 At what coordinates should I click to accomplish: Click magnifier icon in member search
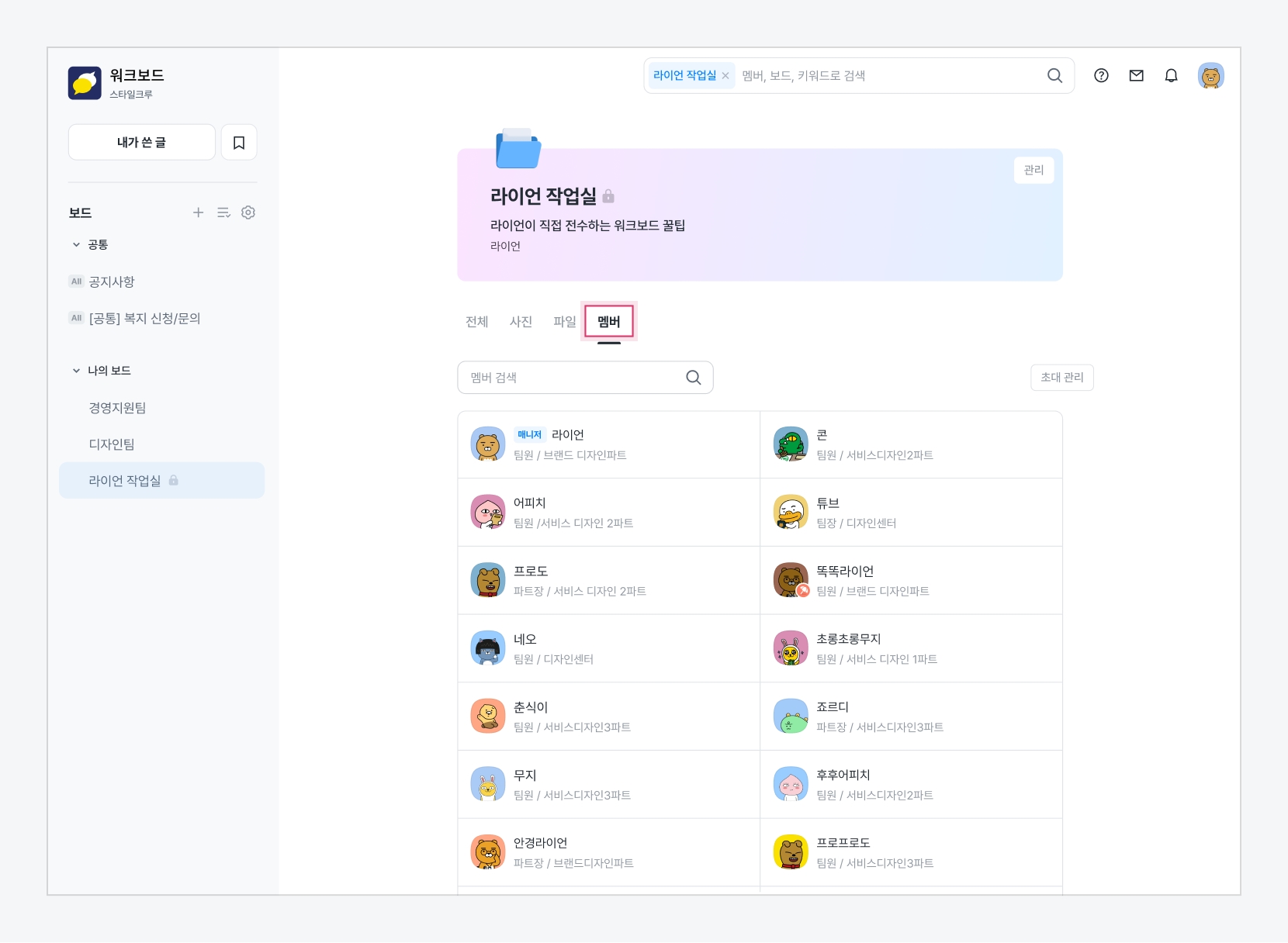(693, 378)
